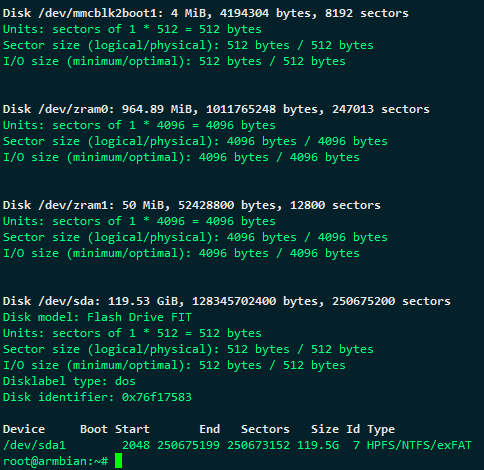Click the 'Device' column header
Screen dimensions: 484x470
(x=24, y=429)
